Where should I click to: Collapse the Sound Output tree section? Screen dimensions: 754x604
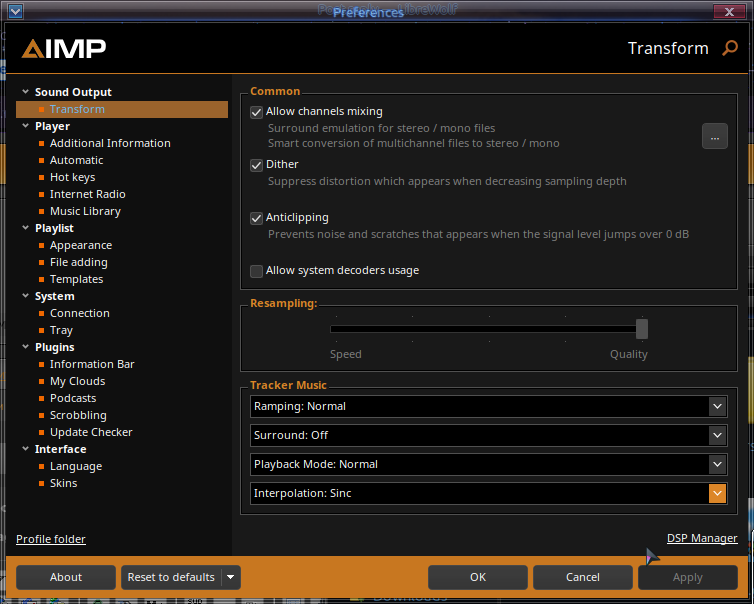[25, 92]
